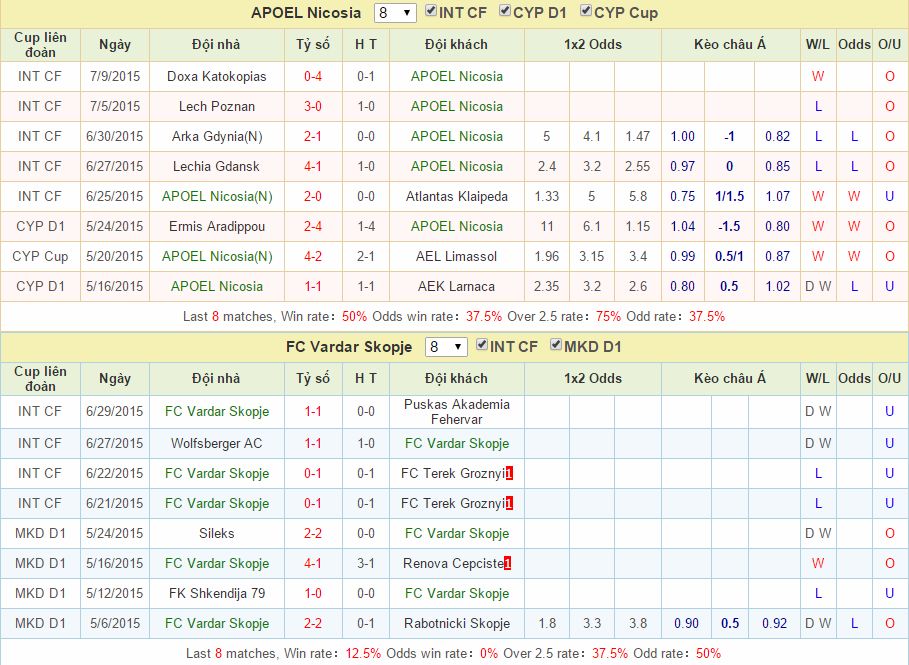The width and height of the screenshot is (909, 665).
Task: Click the 2-1 score for Arka Gdynia match
Action: tap(313, 137)
